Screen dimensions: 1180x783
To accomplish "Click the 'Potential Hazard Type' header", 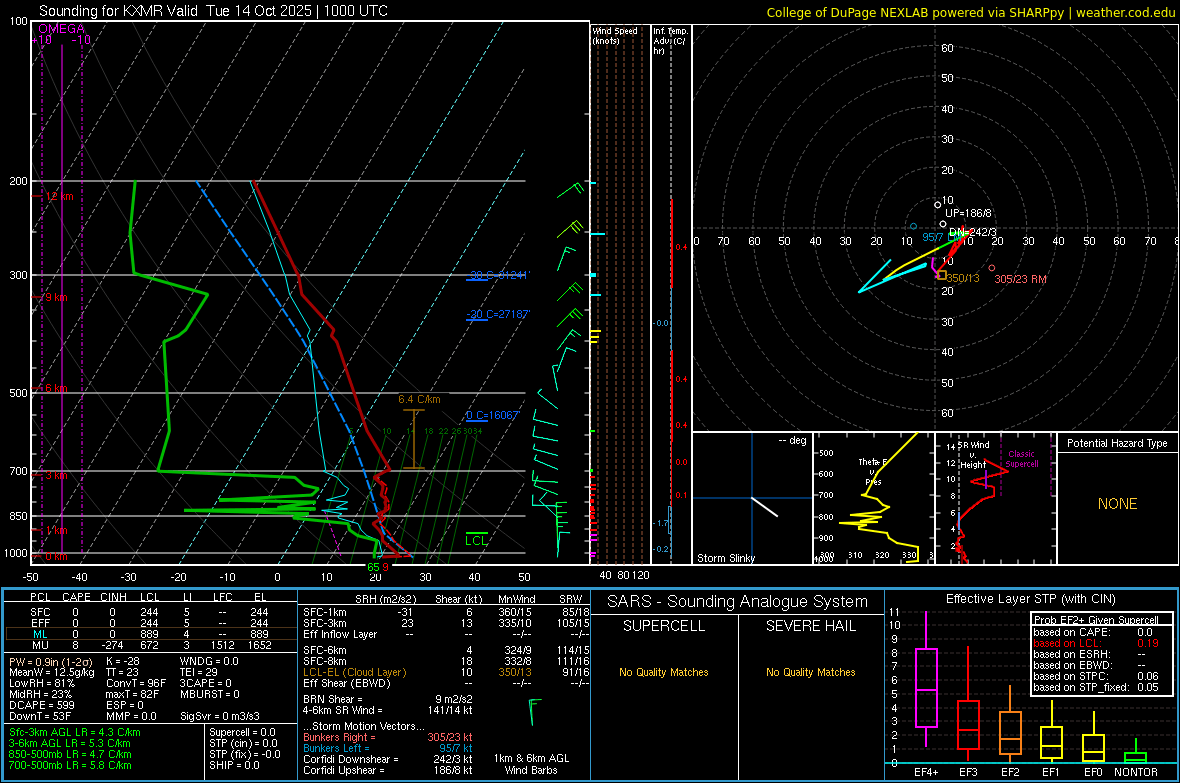I will coord(1117,443).
